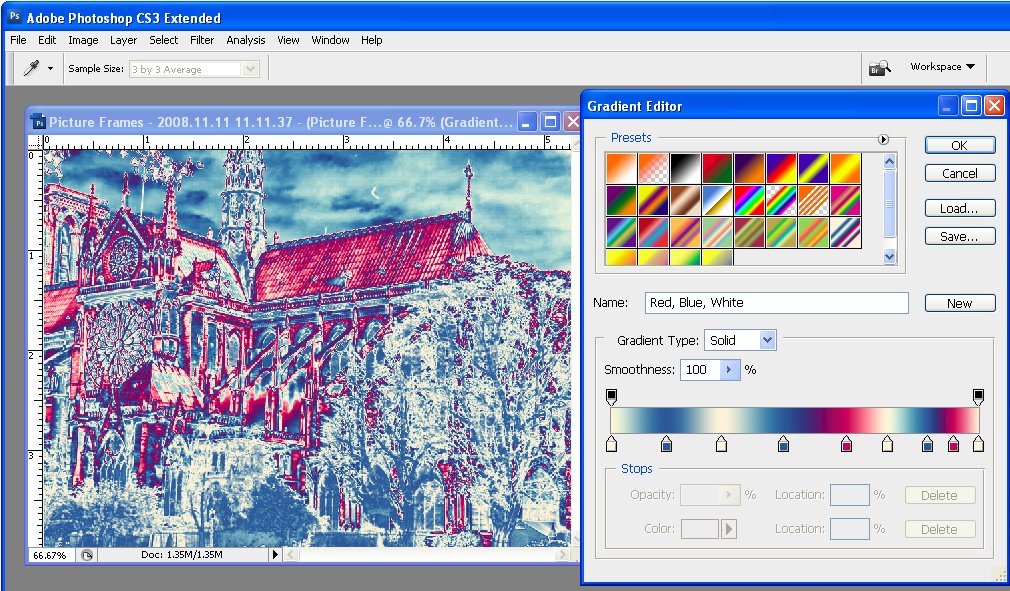
Task: Select the copper brown gradient preset
Action: (685, 200)
